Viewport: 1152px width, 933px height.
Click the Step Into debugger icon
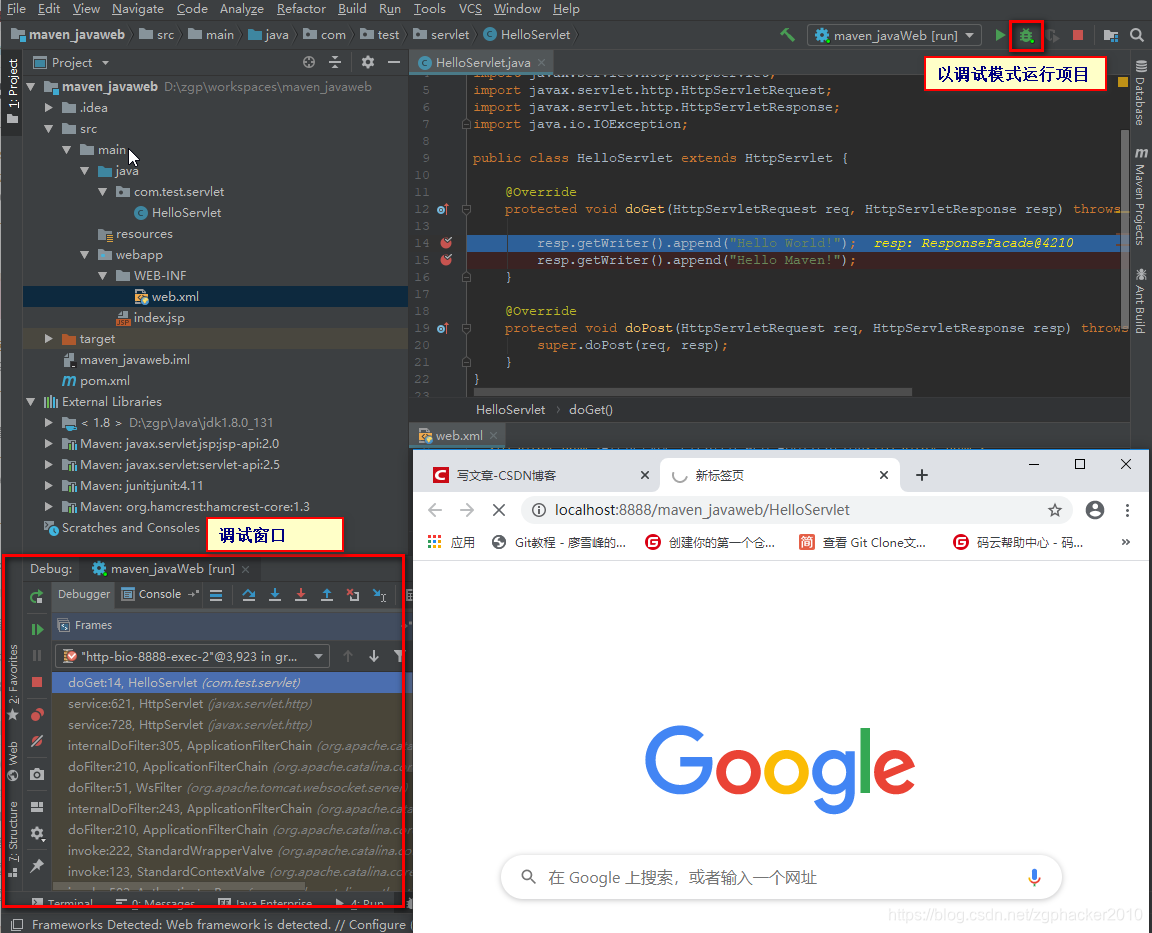[275, 595]
